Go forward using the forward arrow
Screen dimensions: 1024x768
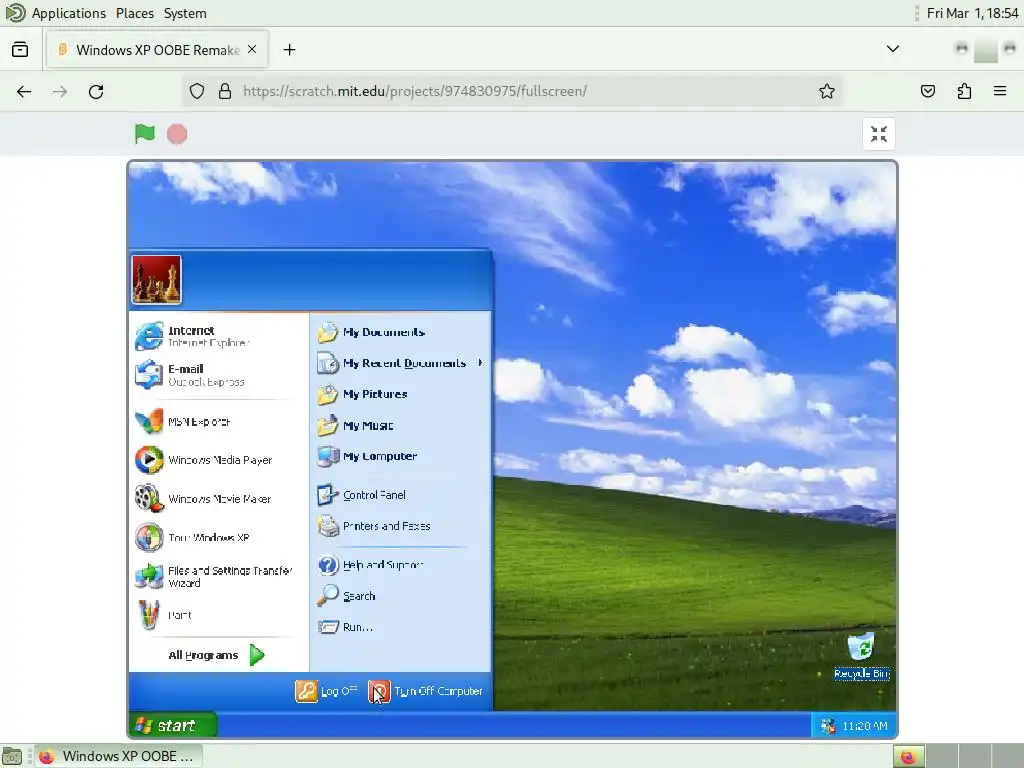(x=60, y=91)
